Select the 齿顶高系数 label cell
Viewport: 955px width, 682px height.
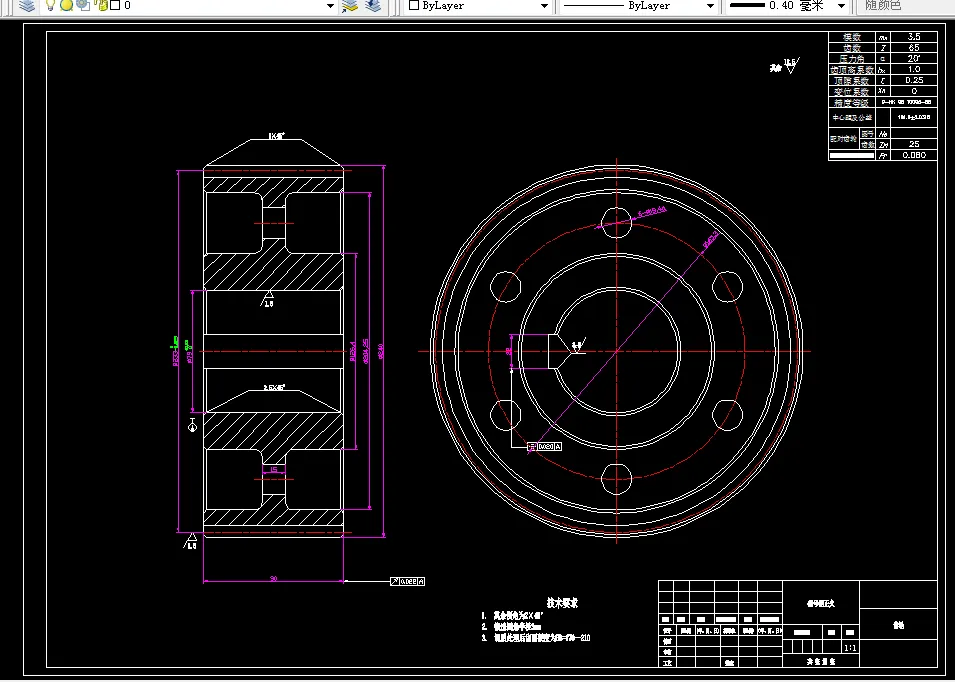(x=851, y=70)
